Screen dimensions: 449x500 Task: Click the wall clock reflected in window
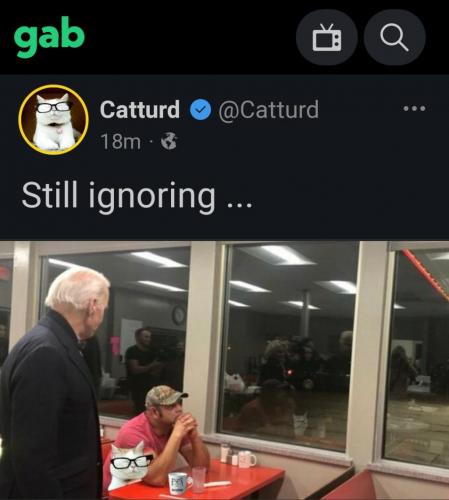tap(179, 315)
